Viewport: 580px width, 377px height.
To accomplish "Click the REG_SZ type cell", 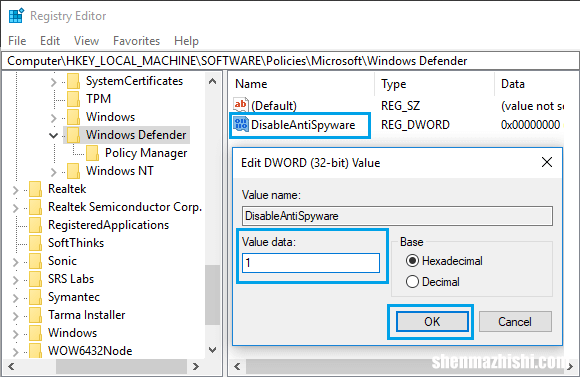I will pos(400,106).
